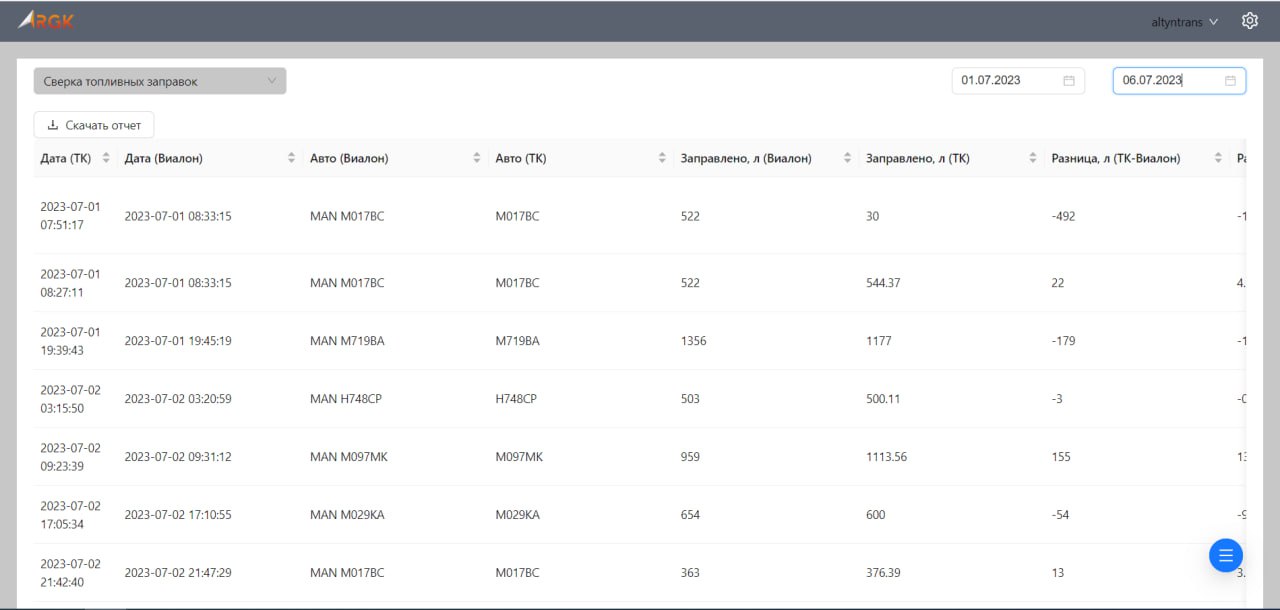The image size is (1280, 610).
Task: Click the 959 liters value
Action: coord(690,457)
